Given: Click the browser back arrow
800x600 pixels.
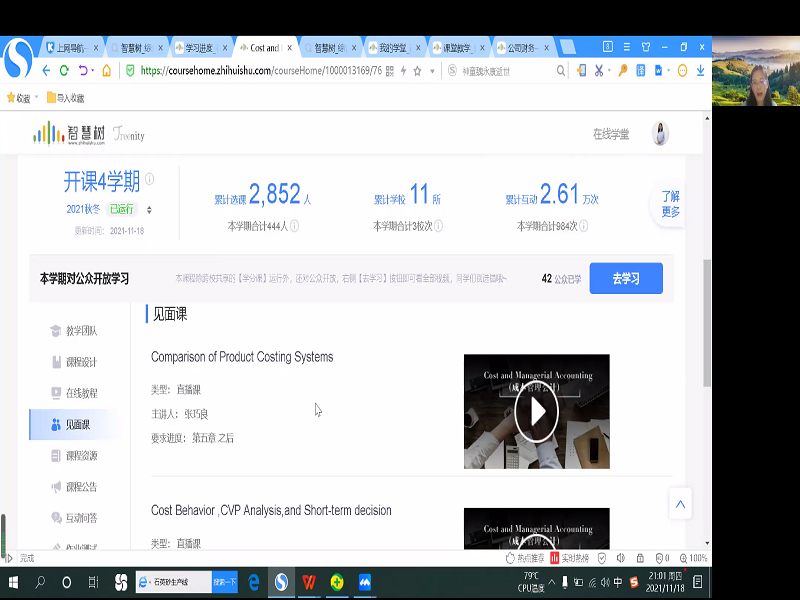Looking at the screenshot, I should click(x=46, y=71).
